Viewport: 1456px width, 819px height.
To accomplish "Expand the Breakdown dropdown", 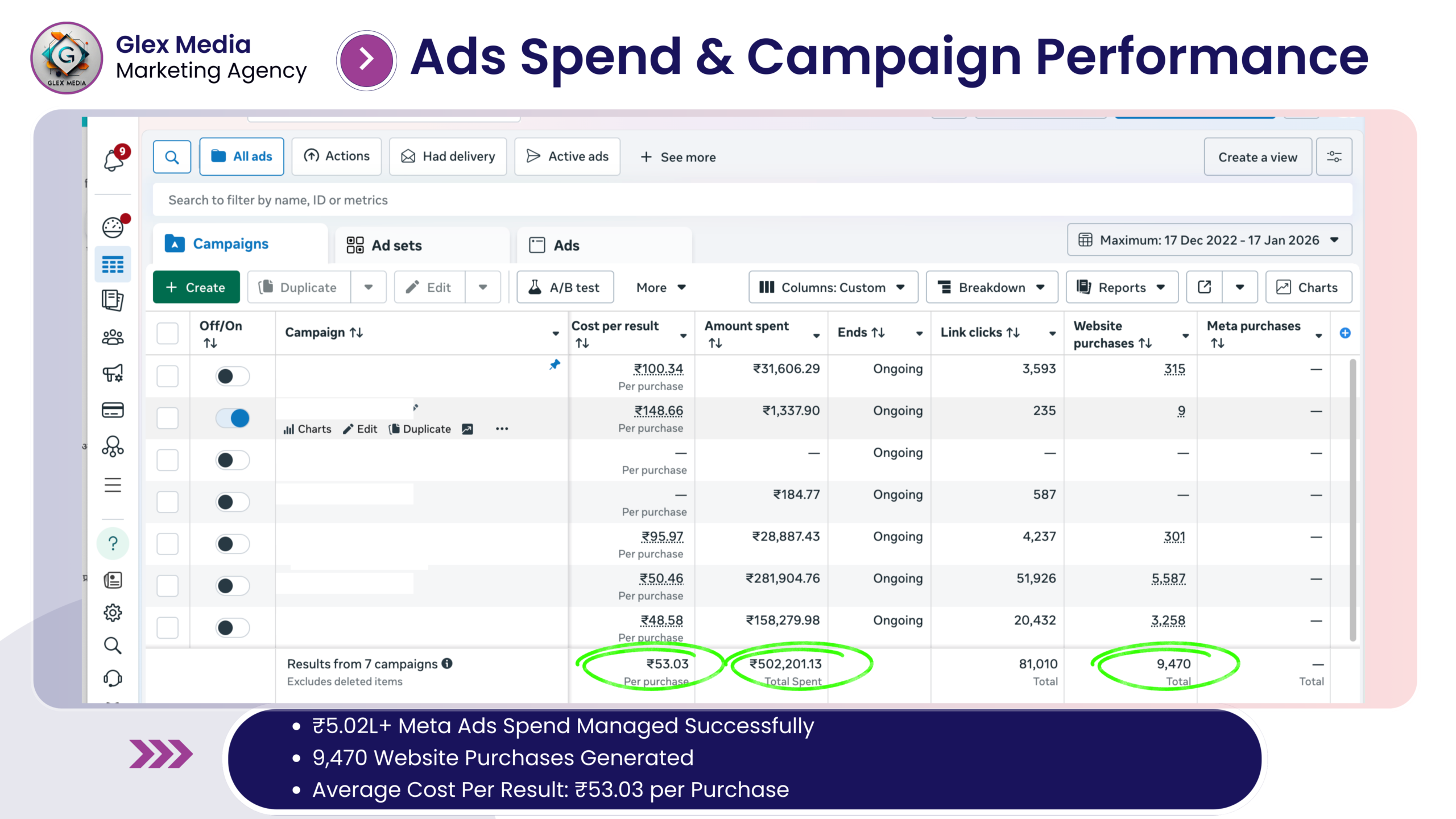I will coord(991,287).
